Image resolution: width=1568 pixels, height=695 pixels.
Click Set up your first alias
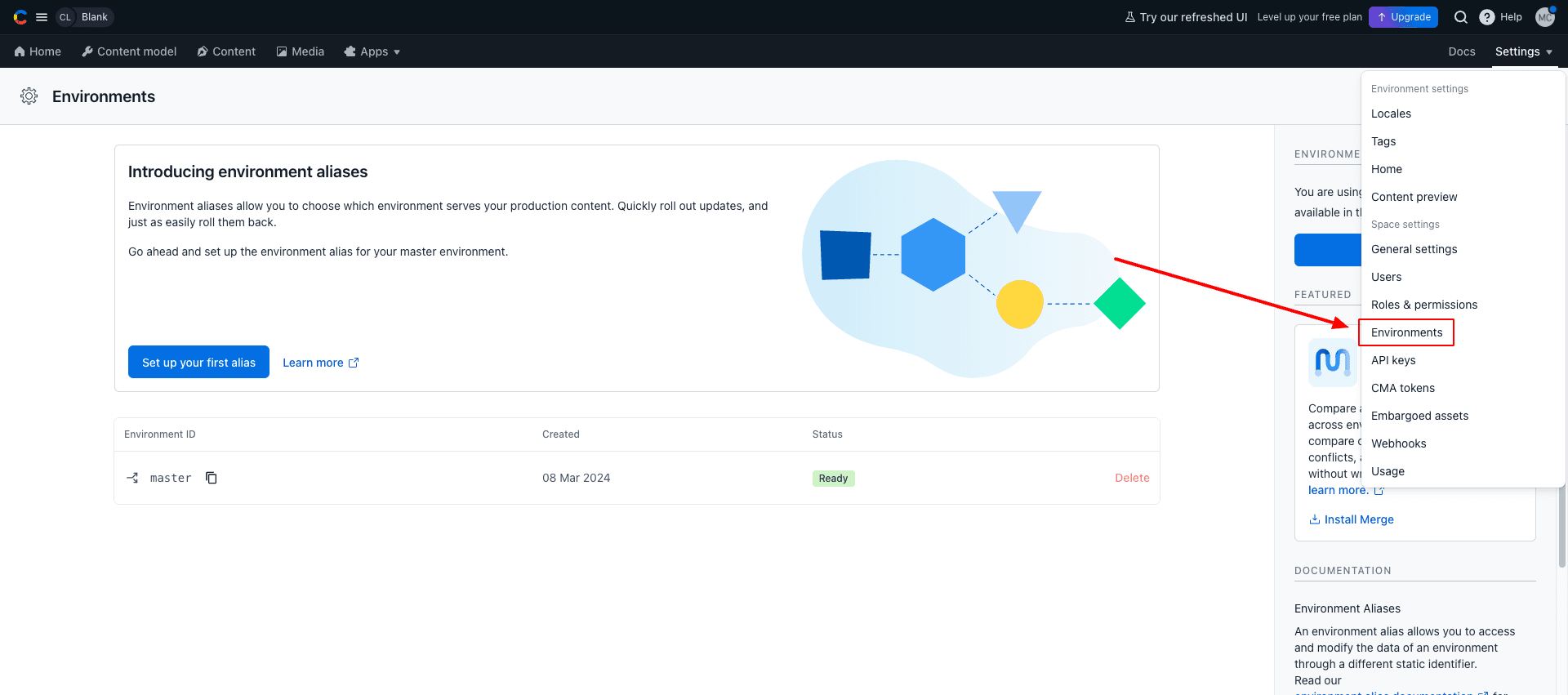point(198,362)
